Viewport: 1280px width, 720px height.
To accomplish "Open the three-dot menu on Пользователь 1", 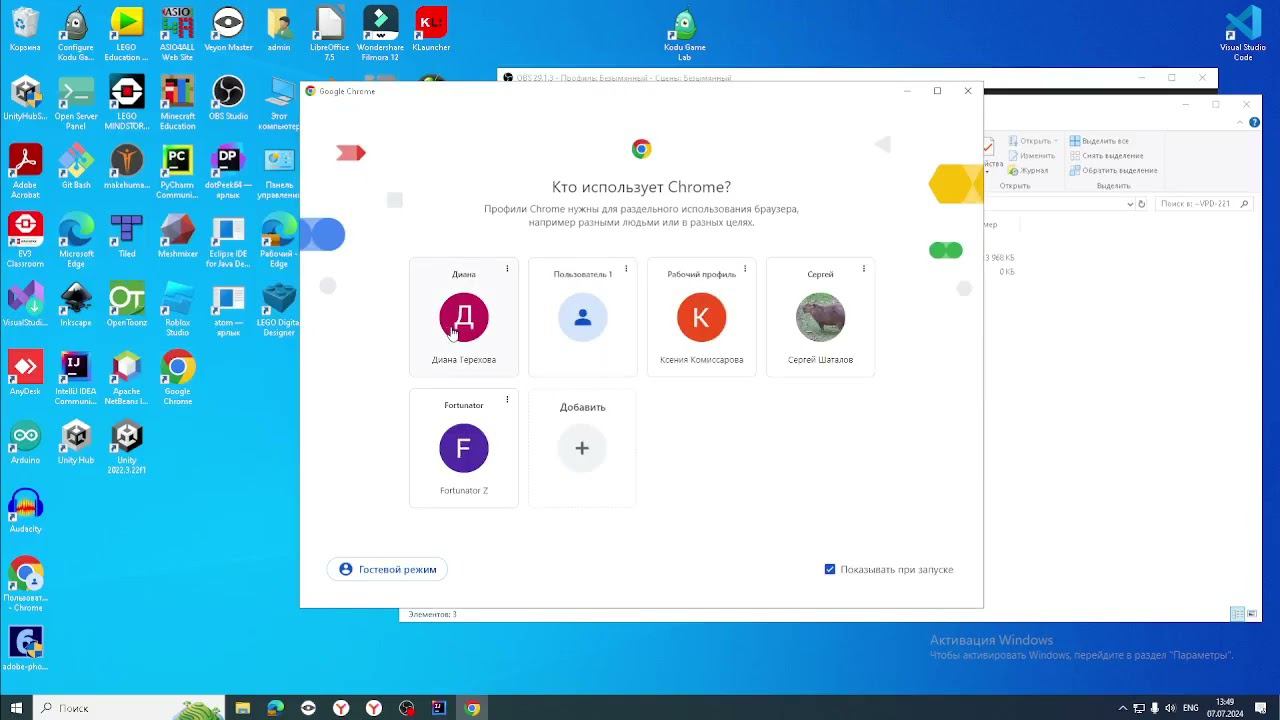I will 626,269.
